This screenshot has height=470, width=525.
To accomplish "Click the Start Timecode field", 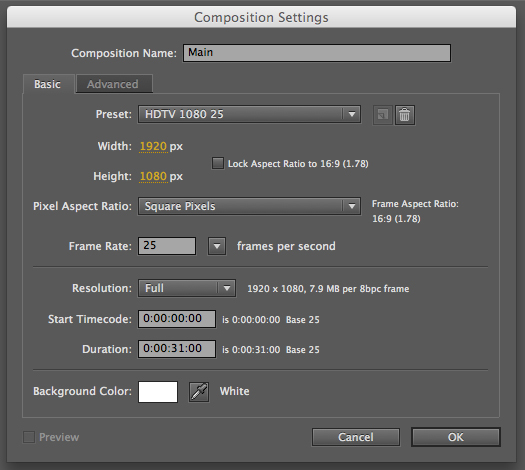I will click(x=177, y=319).
